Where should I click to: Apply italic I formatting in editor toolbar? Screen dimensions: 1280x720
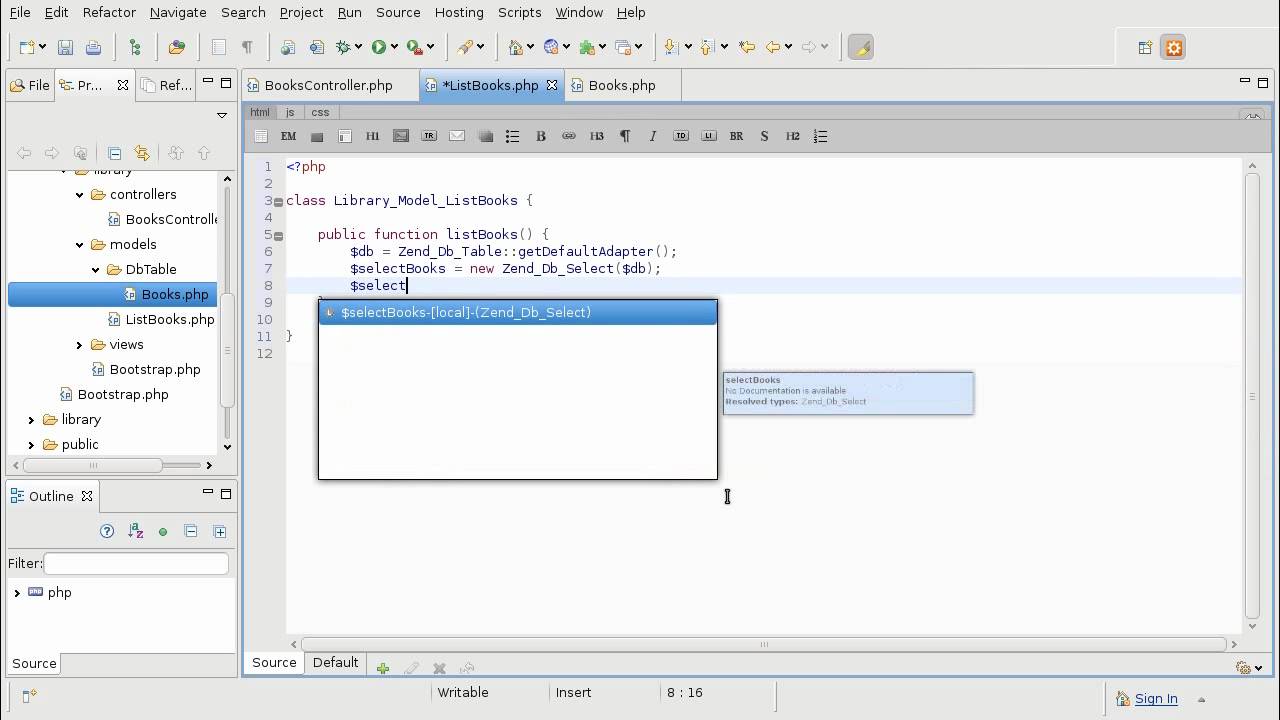pyautogui.click(x=653, y=136)
